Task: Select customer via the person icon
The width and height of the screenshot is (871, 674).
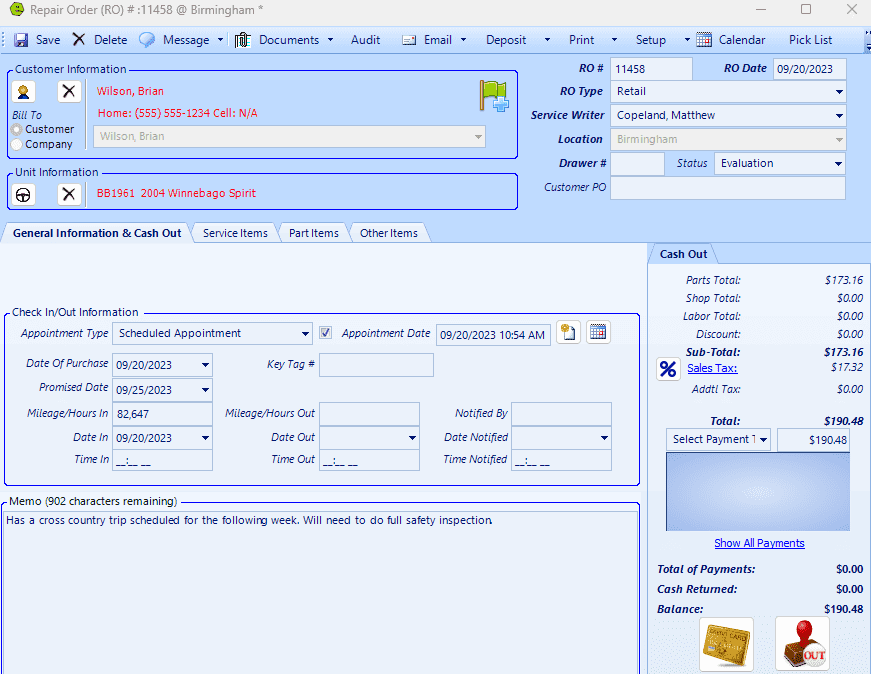Action: tap(23, 92)
